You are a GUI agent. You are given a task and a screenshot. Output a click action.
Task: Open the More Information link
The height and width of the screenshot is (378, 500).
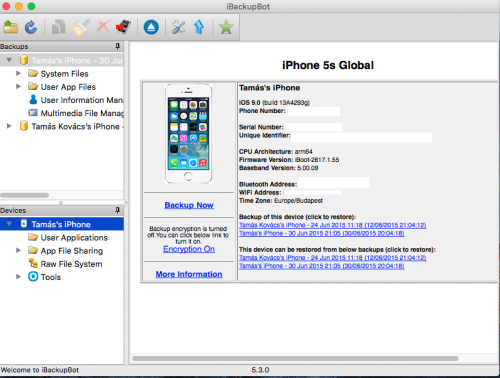coord(189,274)
